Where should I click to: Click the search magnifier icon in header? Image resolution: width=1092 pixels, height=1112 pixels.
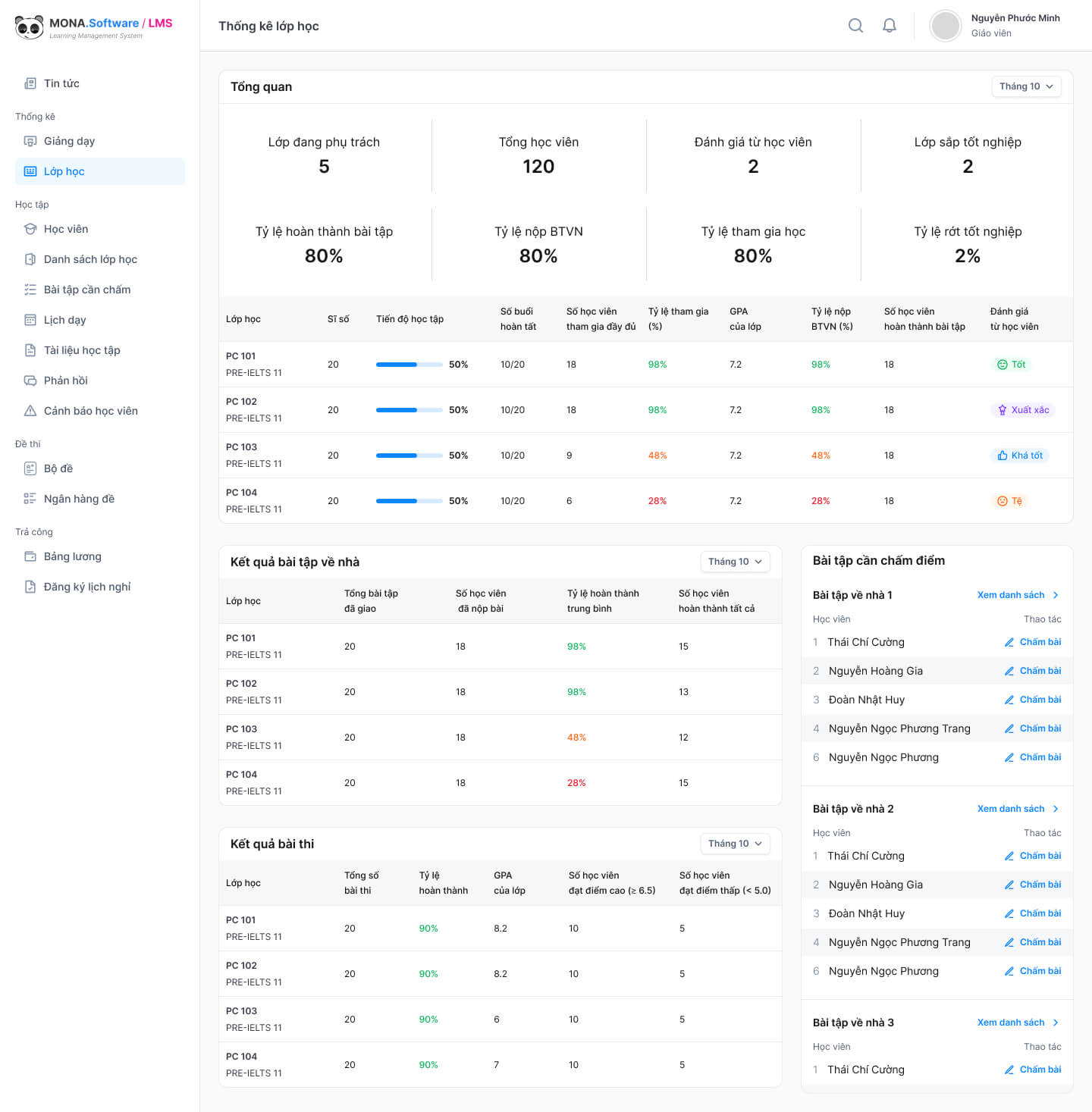855,26
